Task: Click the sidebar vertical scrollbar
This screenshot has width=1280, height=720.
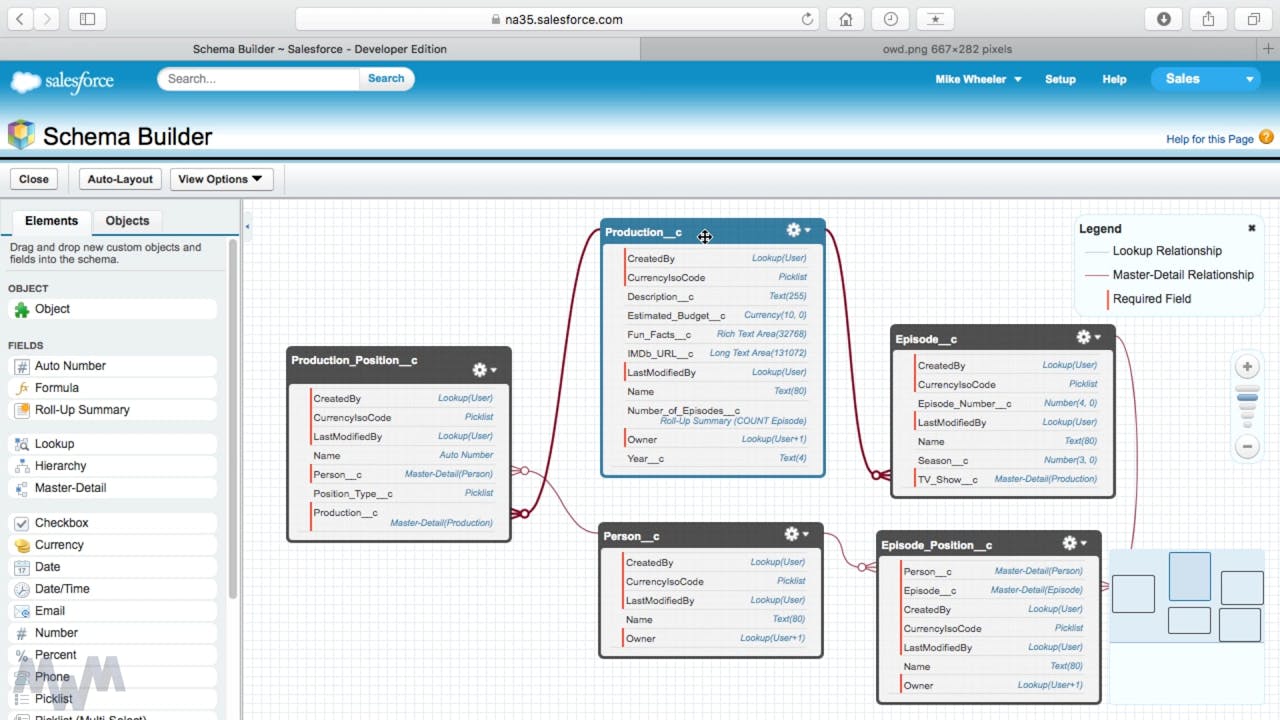Action: (x=234, y=420)
